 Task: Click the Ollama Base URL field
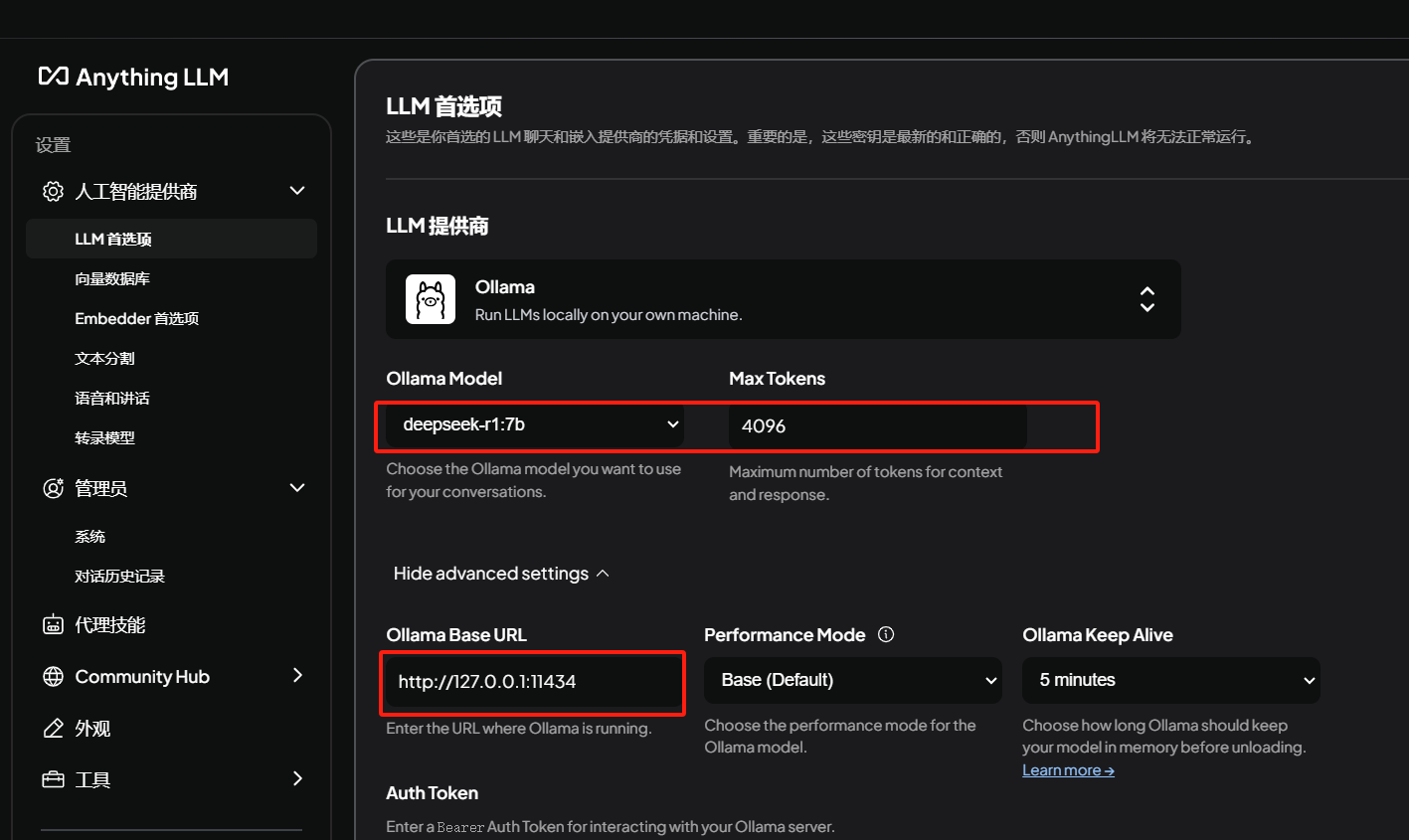pyautogui.click(x=533, y=682)
